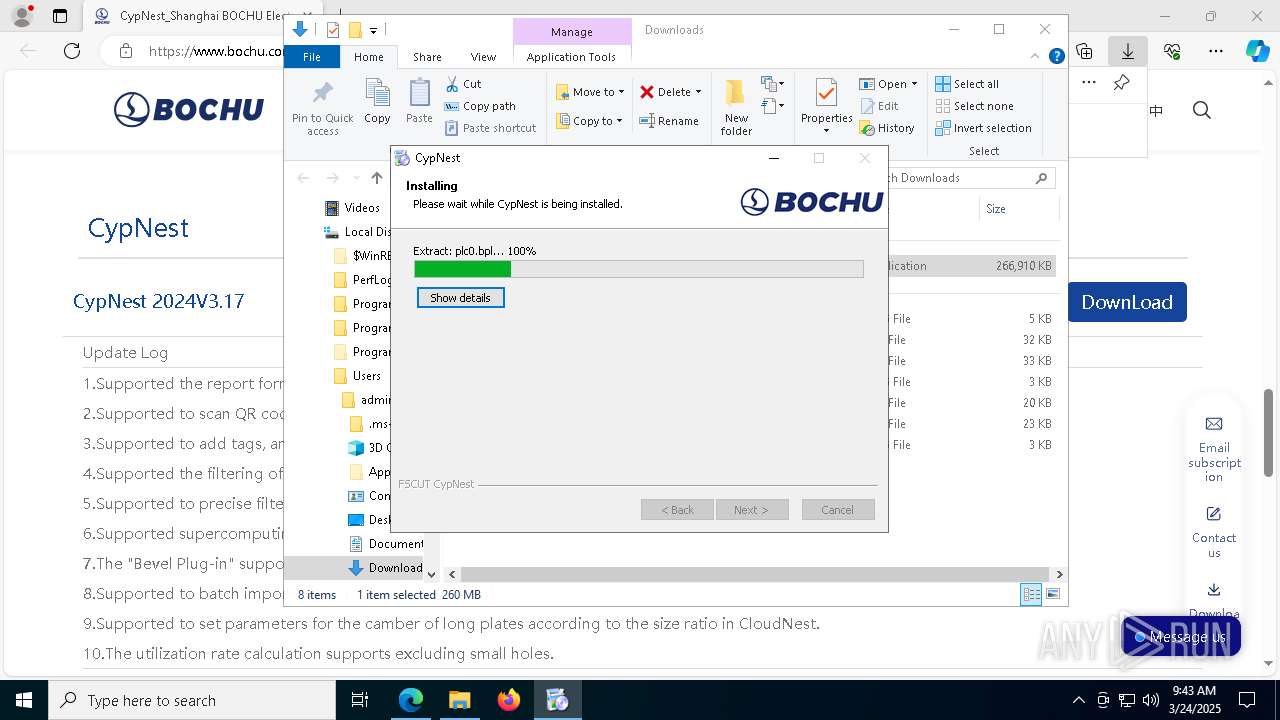Image resolution: width=1280 pixels, height=720 pixels.
Task: Open file History from the ribbon
Action: click(x=887, y=128)
